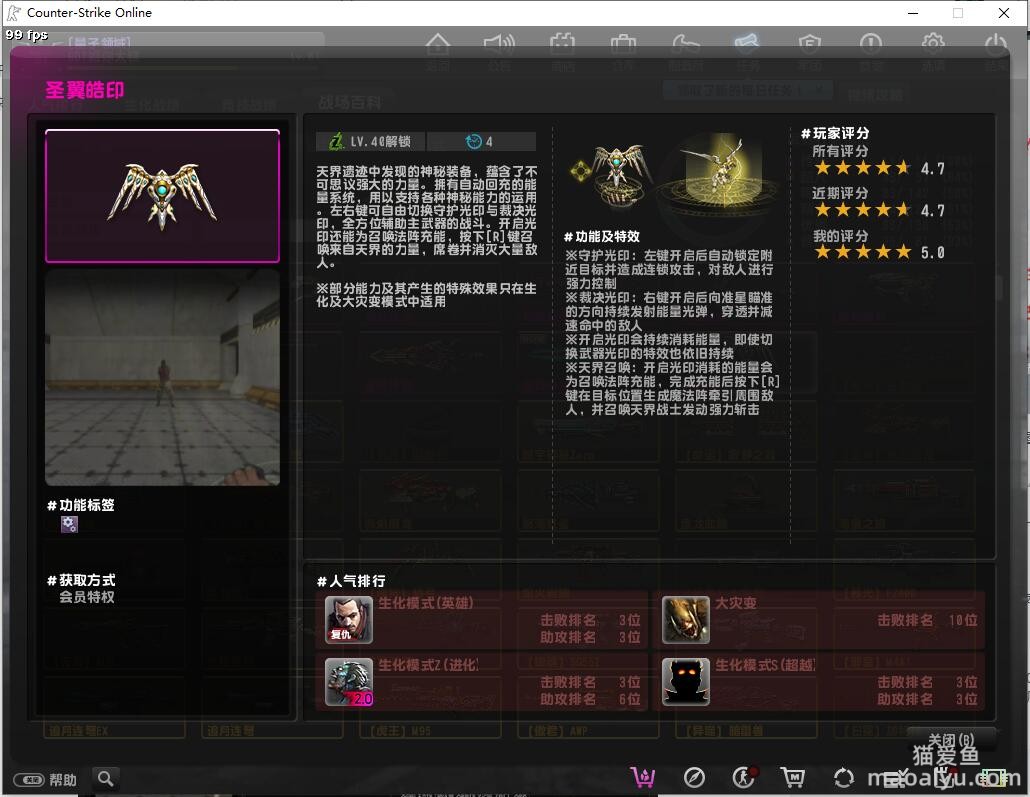The width and height of the screenshot is (1030, 797).
Task: Click the gear function tag icon
Action: (x=69, y=524)
